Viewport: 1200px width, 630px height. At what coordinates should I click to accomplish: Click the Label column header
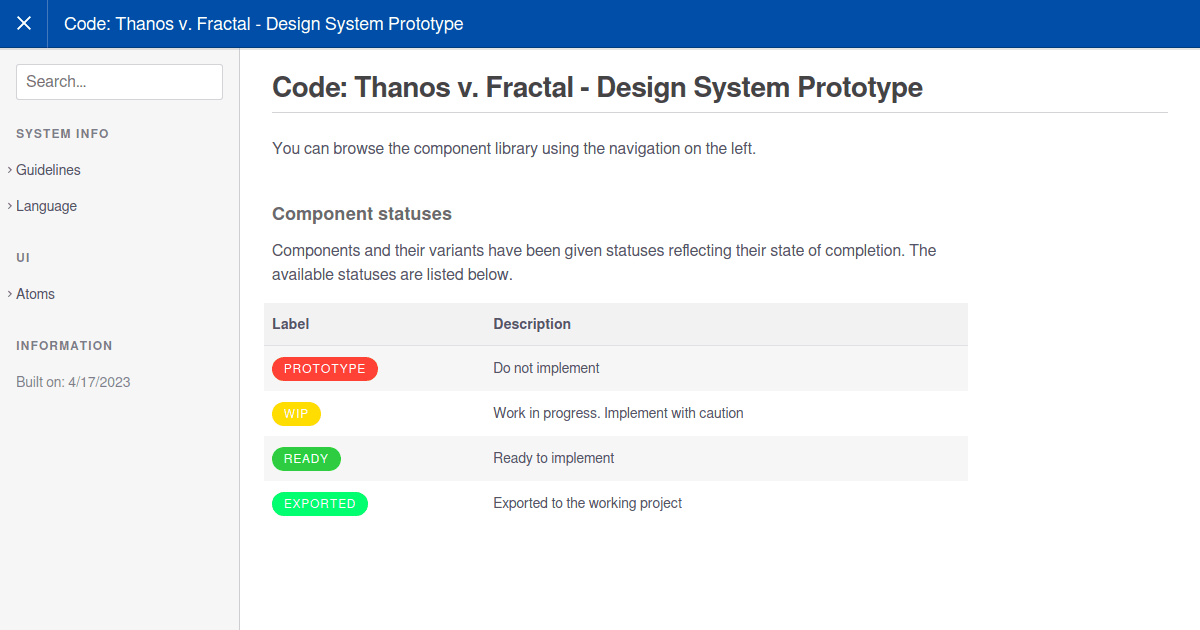pos(290,324)
